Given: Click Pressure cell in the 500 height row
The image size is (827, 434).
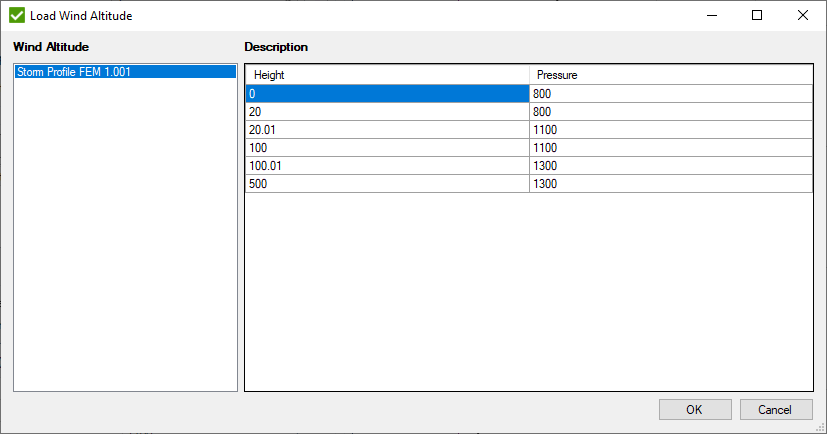Looking at the screenshot, I should click(x=670, y=184).
